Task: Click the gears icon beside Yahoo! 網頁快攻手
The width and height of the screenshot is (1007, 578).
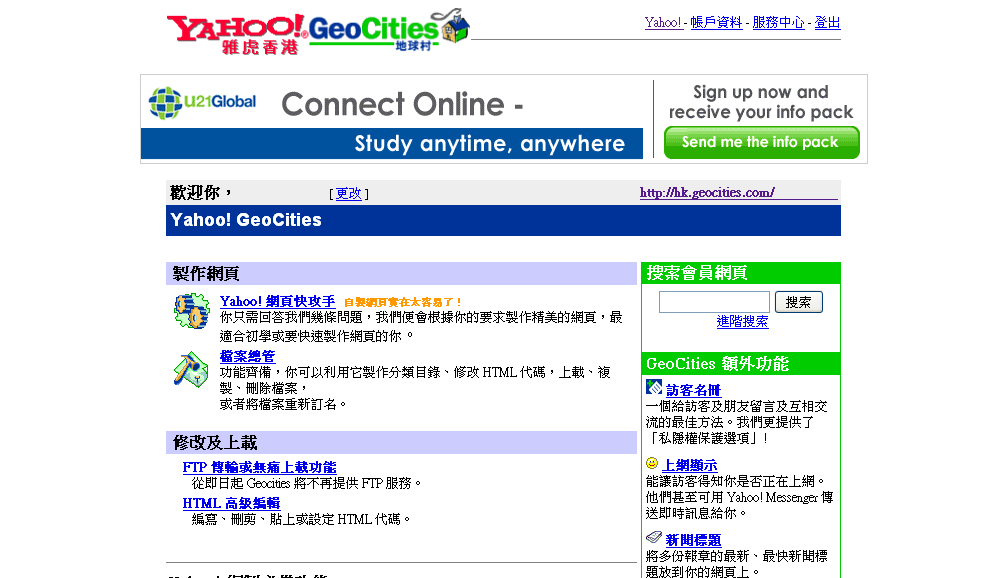Action: point(191,311)
